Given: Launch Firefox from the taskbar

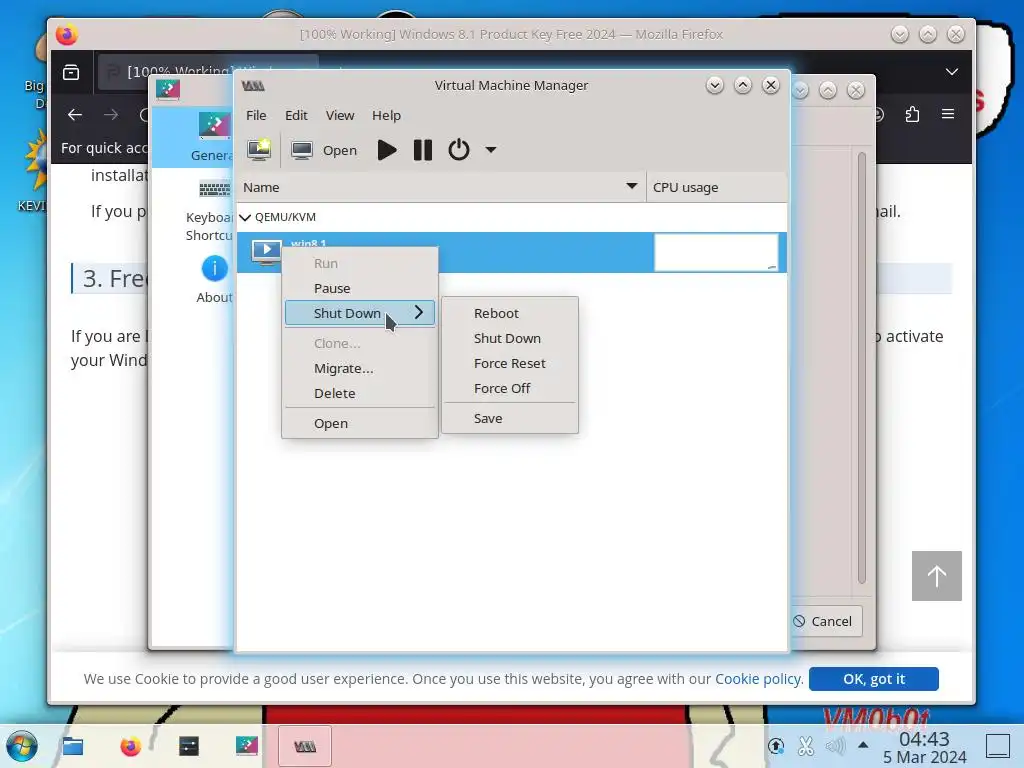Looking at the screenshot, I should click(131, 746).
